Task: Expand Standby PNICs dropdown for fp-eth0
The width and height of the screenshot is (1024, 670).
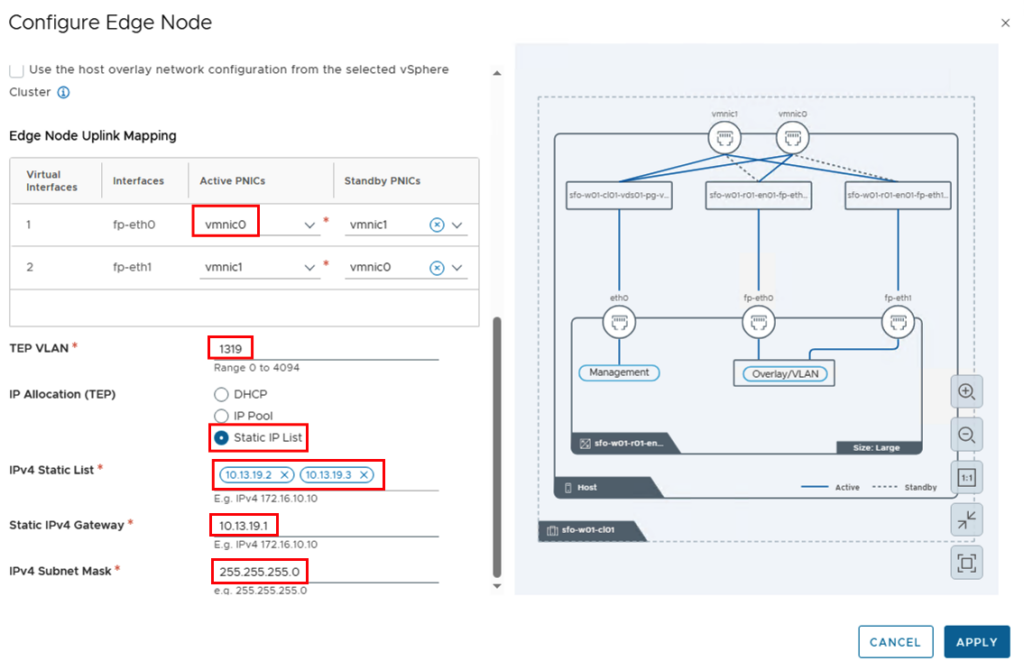Action: 458,226
